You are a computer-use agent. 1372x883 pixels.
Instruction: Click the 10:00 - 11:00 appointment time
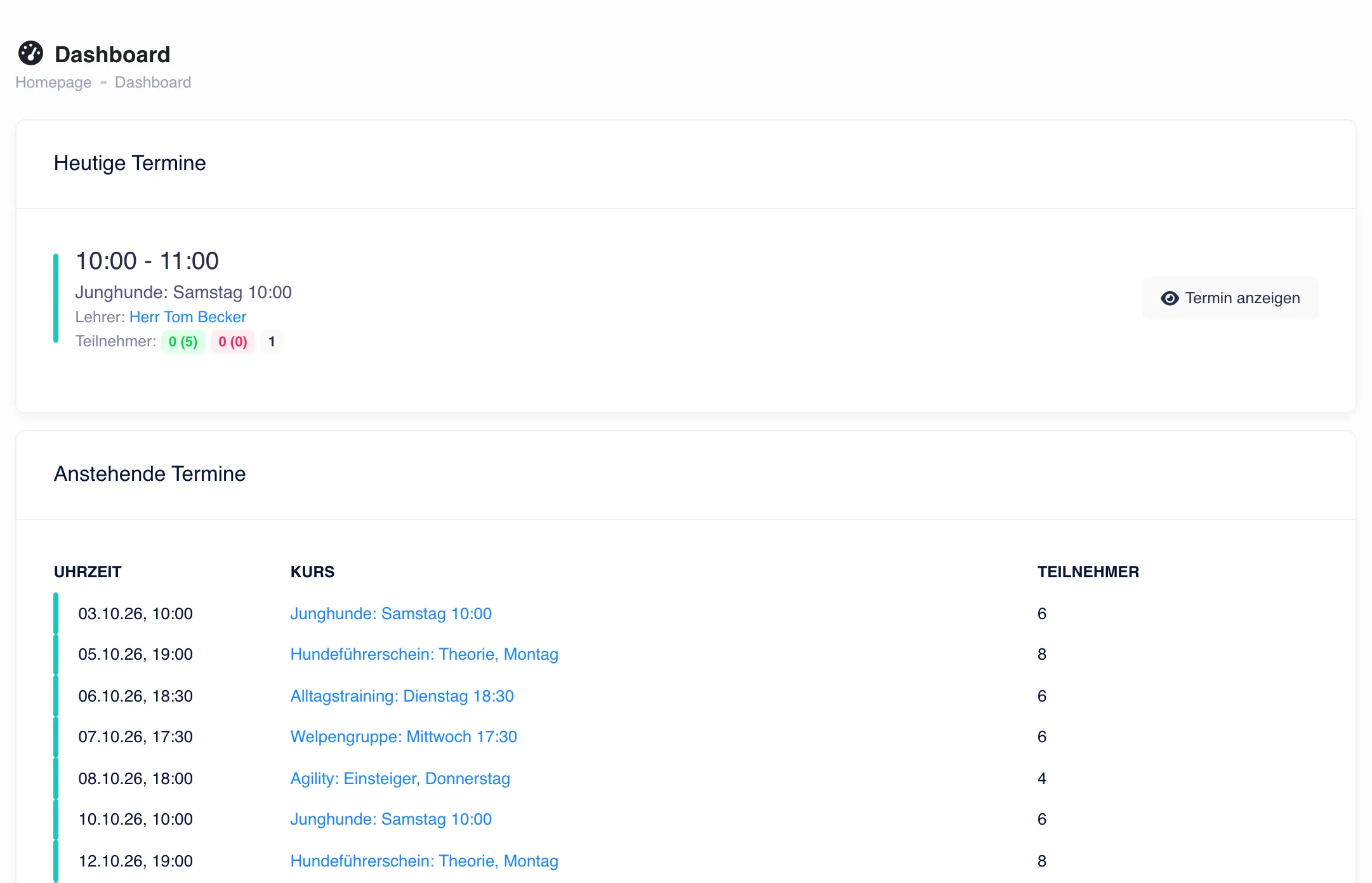tap(147, 261)
